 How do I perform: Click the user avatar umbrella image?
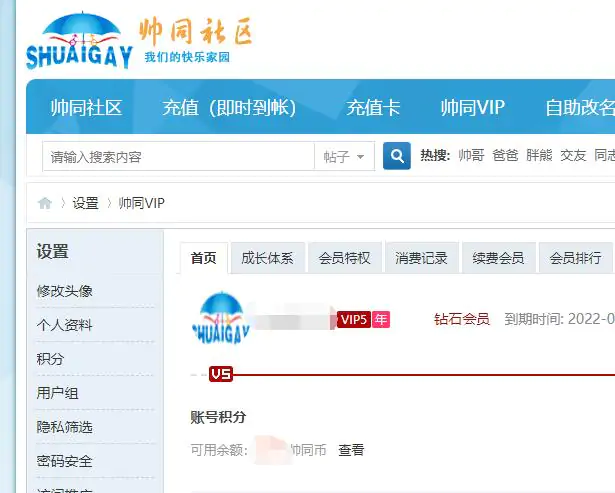(220, 318)
